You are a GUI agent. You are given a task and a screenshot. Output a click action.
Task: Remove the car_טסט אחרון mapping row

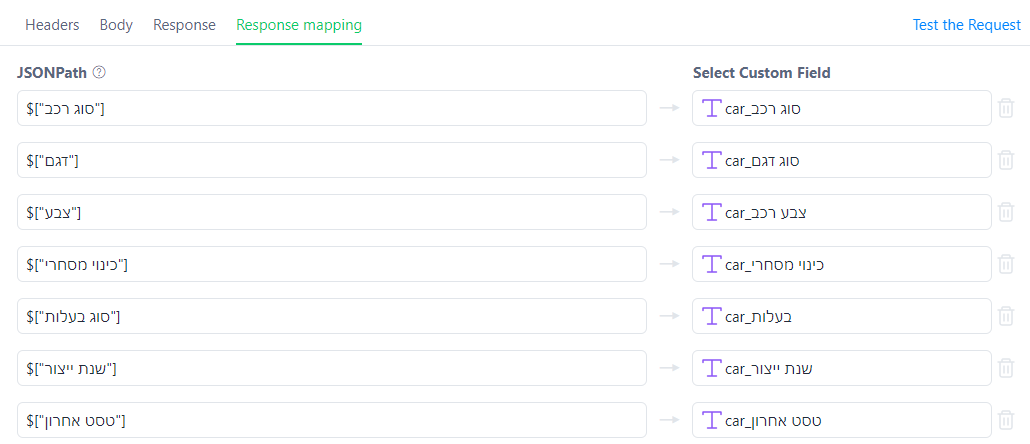pos(1006,420)
